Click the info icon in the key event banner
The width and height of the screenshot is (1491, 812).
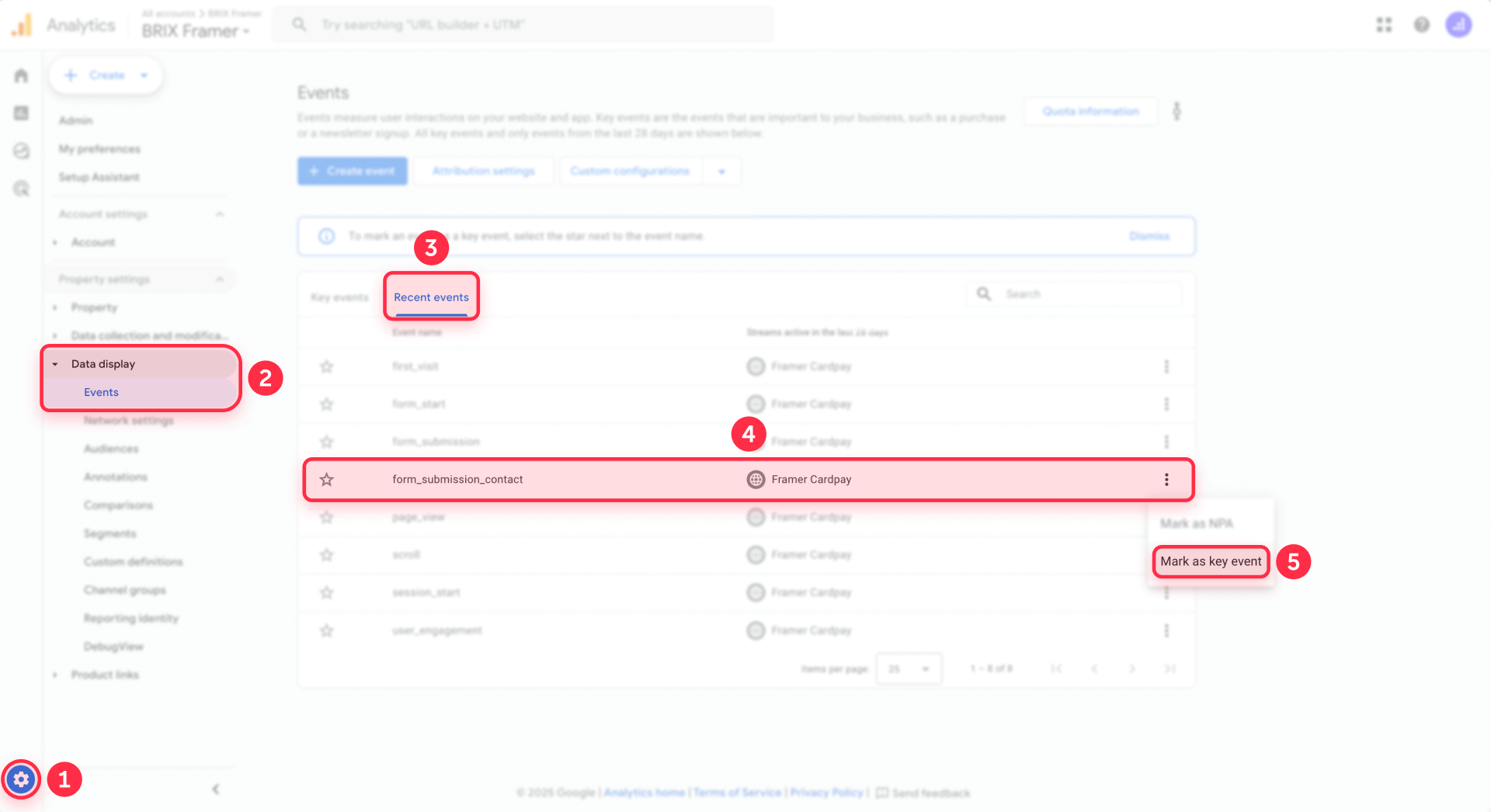tap(326, 236)
